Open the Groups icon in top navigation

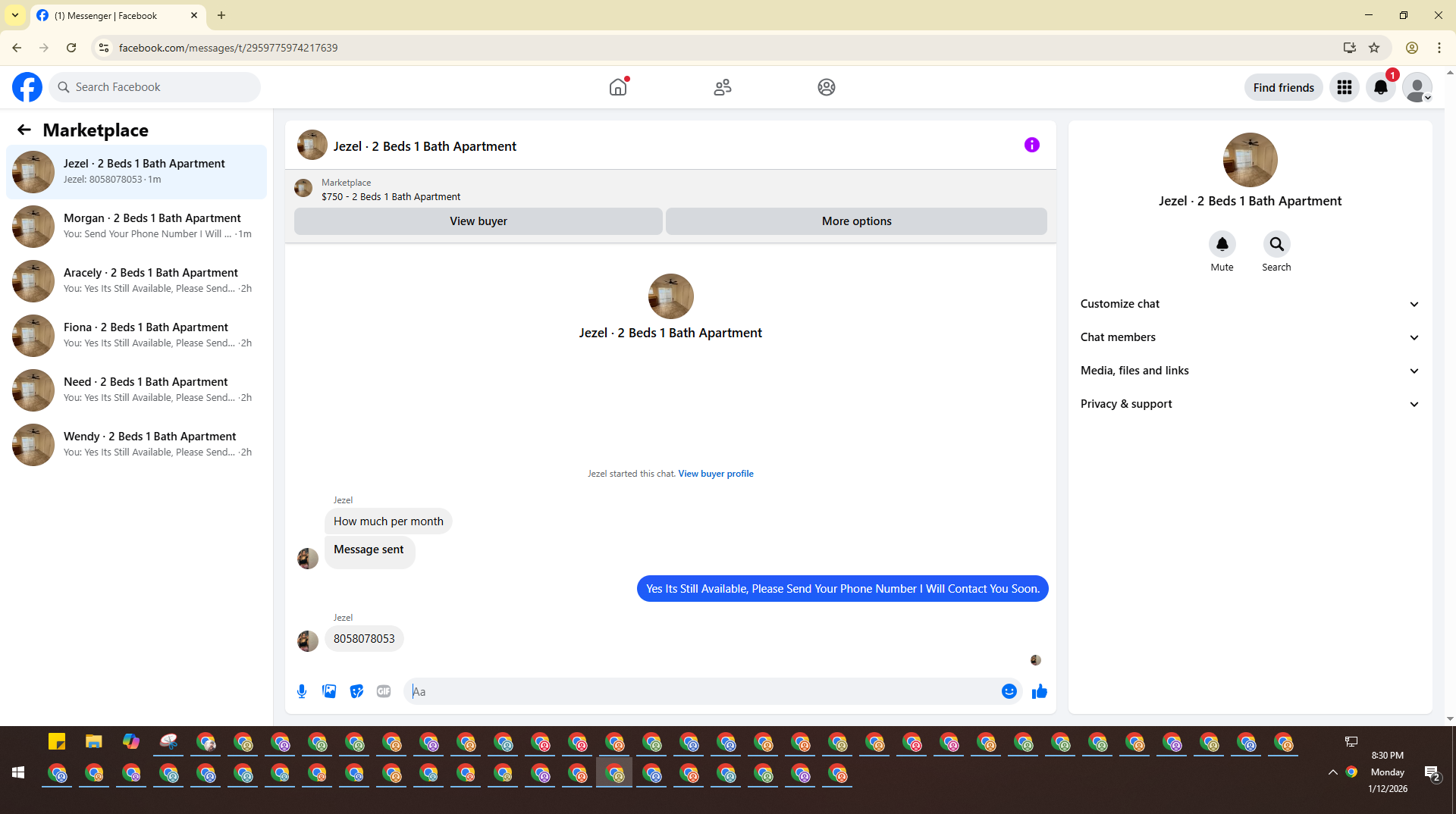tap(827, 87)
